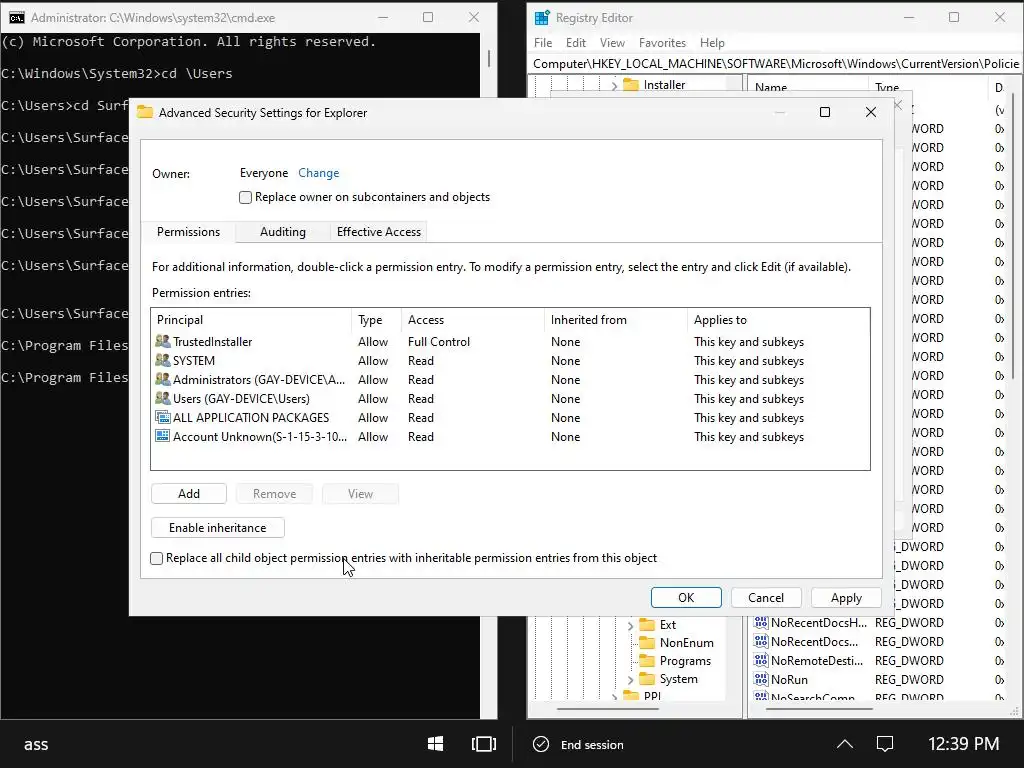
Task: Open Registry Editor View menu
Action: pos(612,42)
